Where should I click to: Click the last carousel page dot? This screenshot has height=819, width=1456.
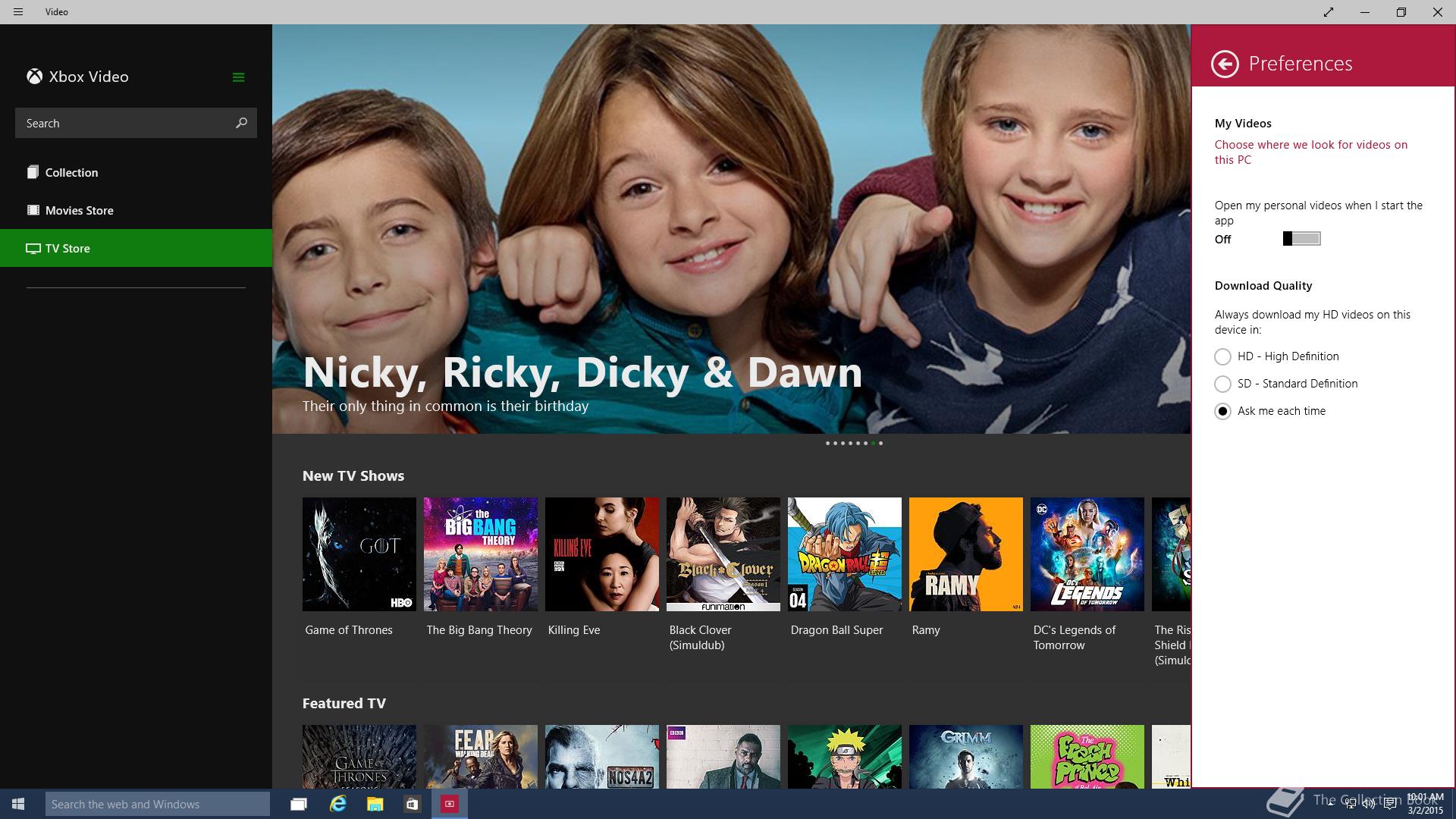coord(880,443)
